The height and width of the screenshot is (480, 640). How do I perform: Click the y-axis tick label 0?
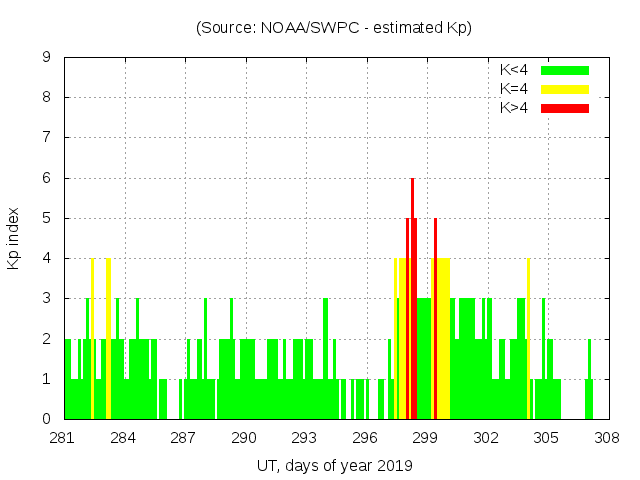tap(47, 419)
